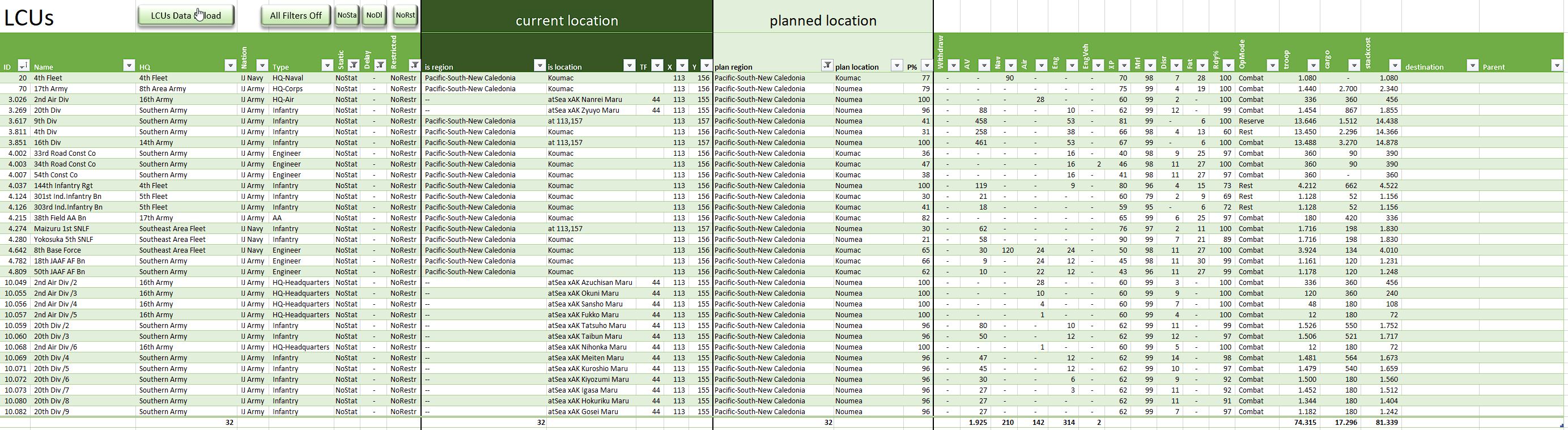
Task: Click the ID column sort button
Action: click(23, 66)
